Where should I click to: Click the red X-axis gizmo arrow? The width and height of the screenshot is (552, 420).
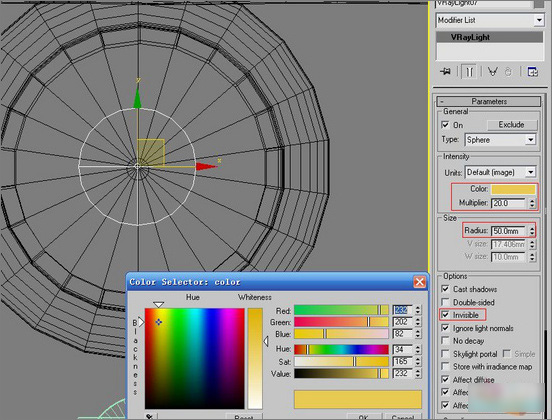[206, 167]
